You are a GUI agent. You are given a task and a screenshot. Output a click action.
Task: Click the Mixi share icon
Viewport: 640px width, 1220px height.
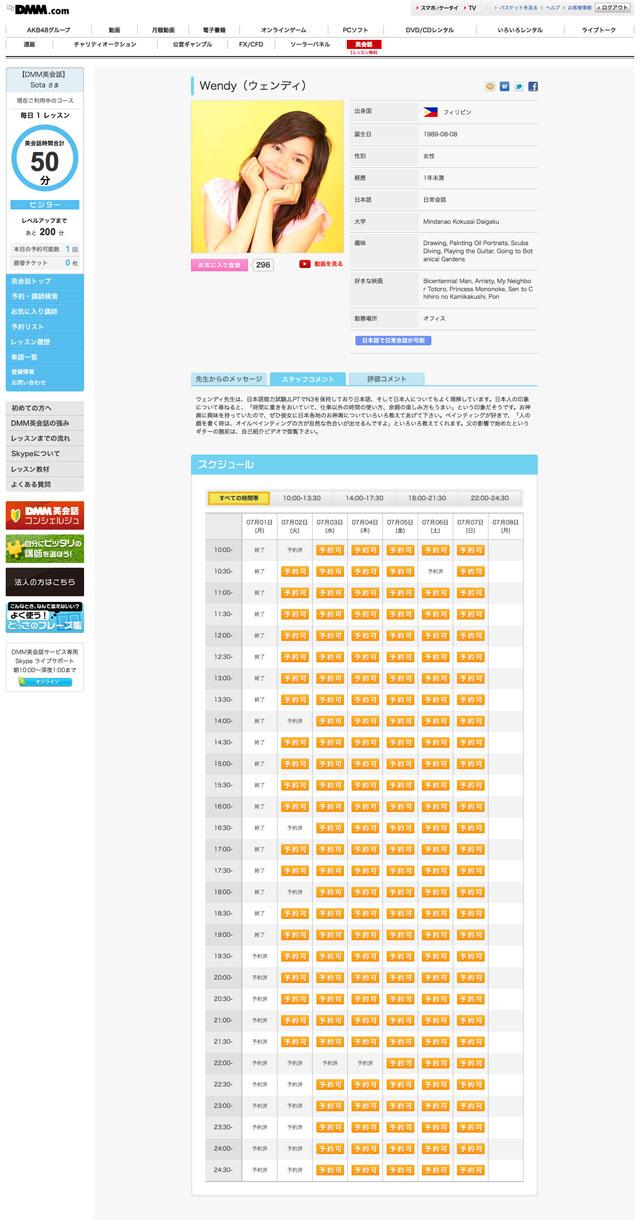point(490,87)
